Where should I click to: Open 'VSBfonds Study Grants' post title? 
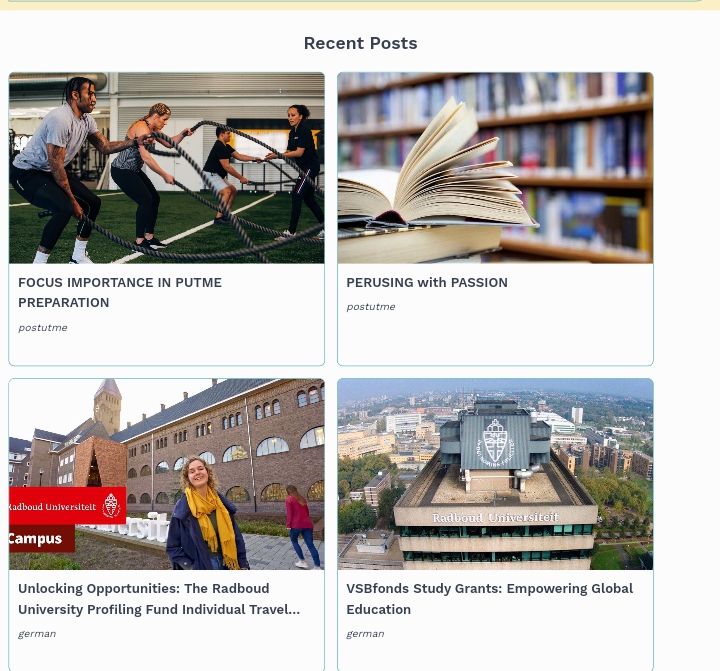tap(489, 599)
